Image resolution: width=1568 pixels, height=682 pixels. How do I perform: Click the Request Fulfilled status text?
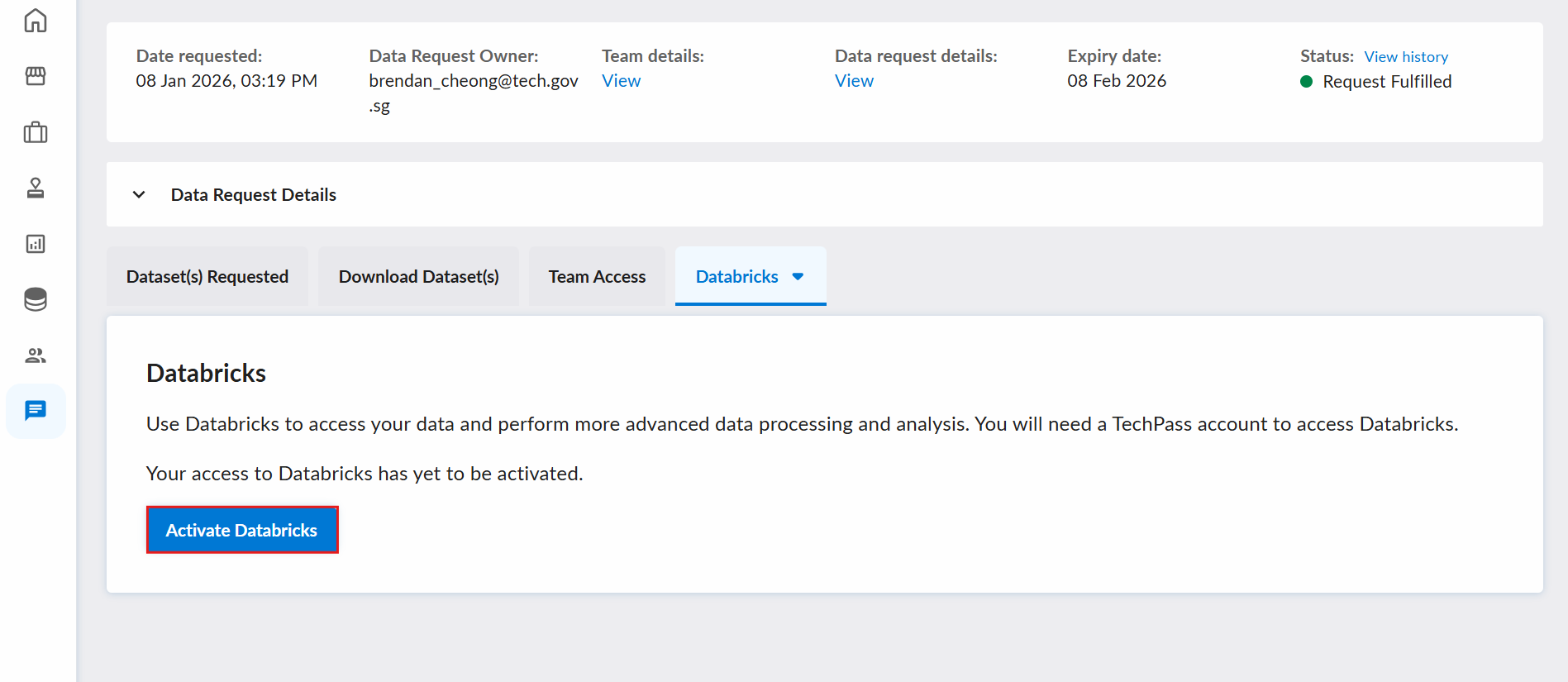point(1387,82)
